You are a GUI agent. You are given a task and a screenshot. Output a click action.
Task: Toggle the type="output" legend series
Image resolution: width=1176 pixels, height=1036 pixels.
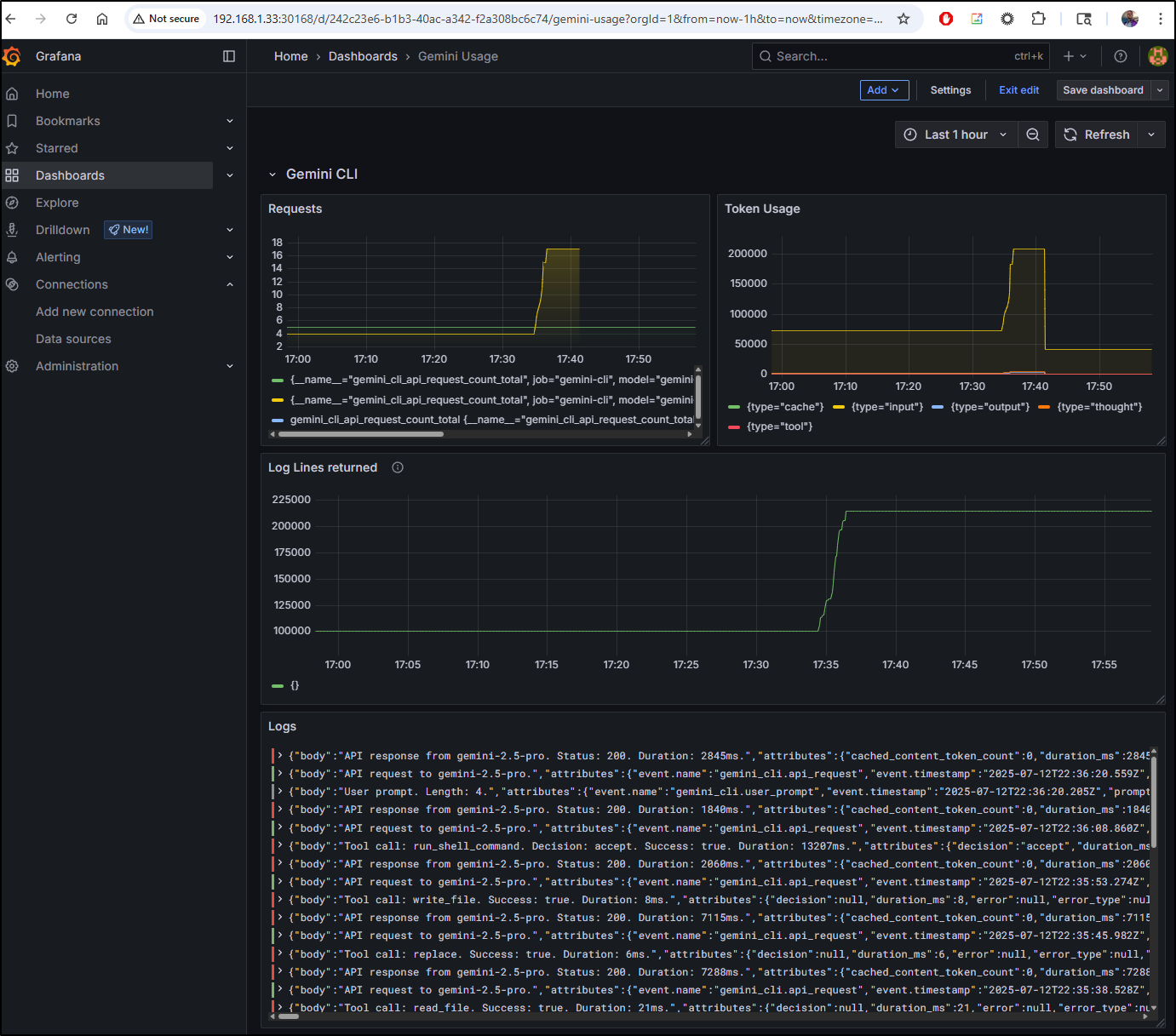(981, 407)
